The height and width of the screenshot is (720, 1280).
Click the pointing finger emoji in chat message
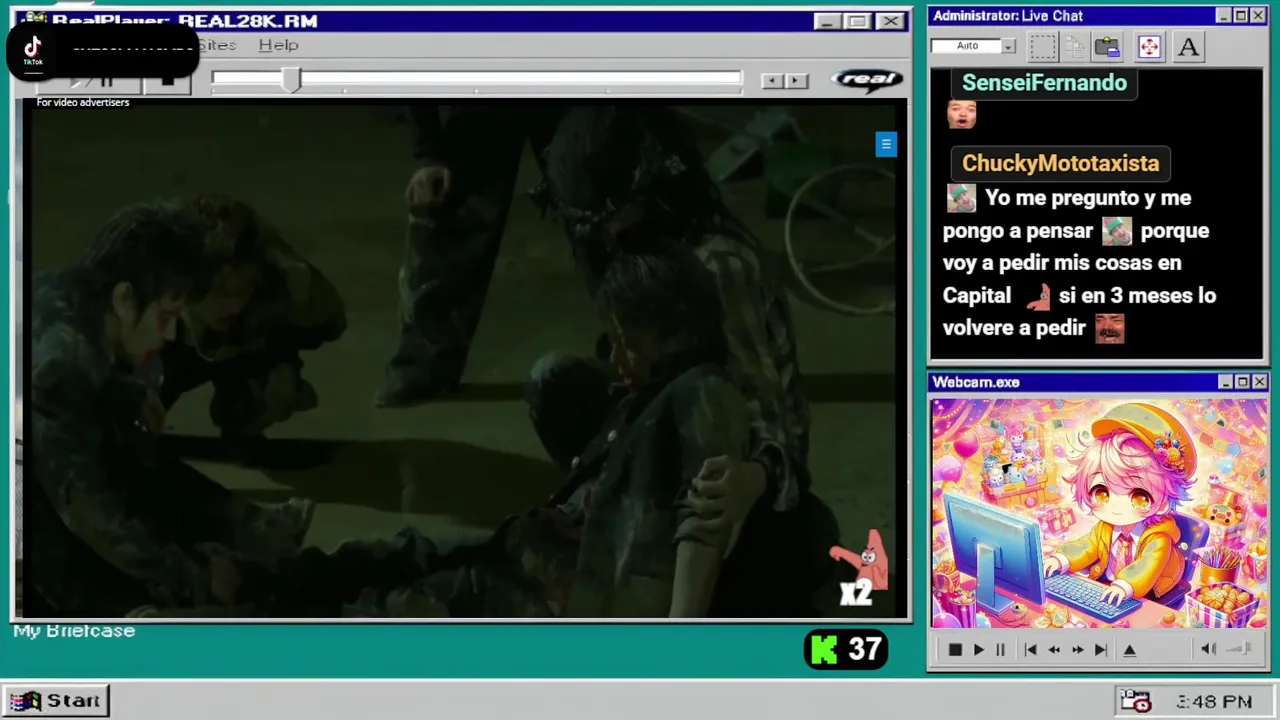coord(1039,296)
